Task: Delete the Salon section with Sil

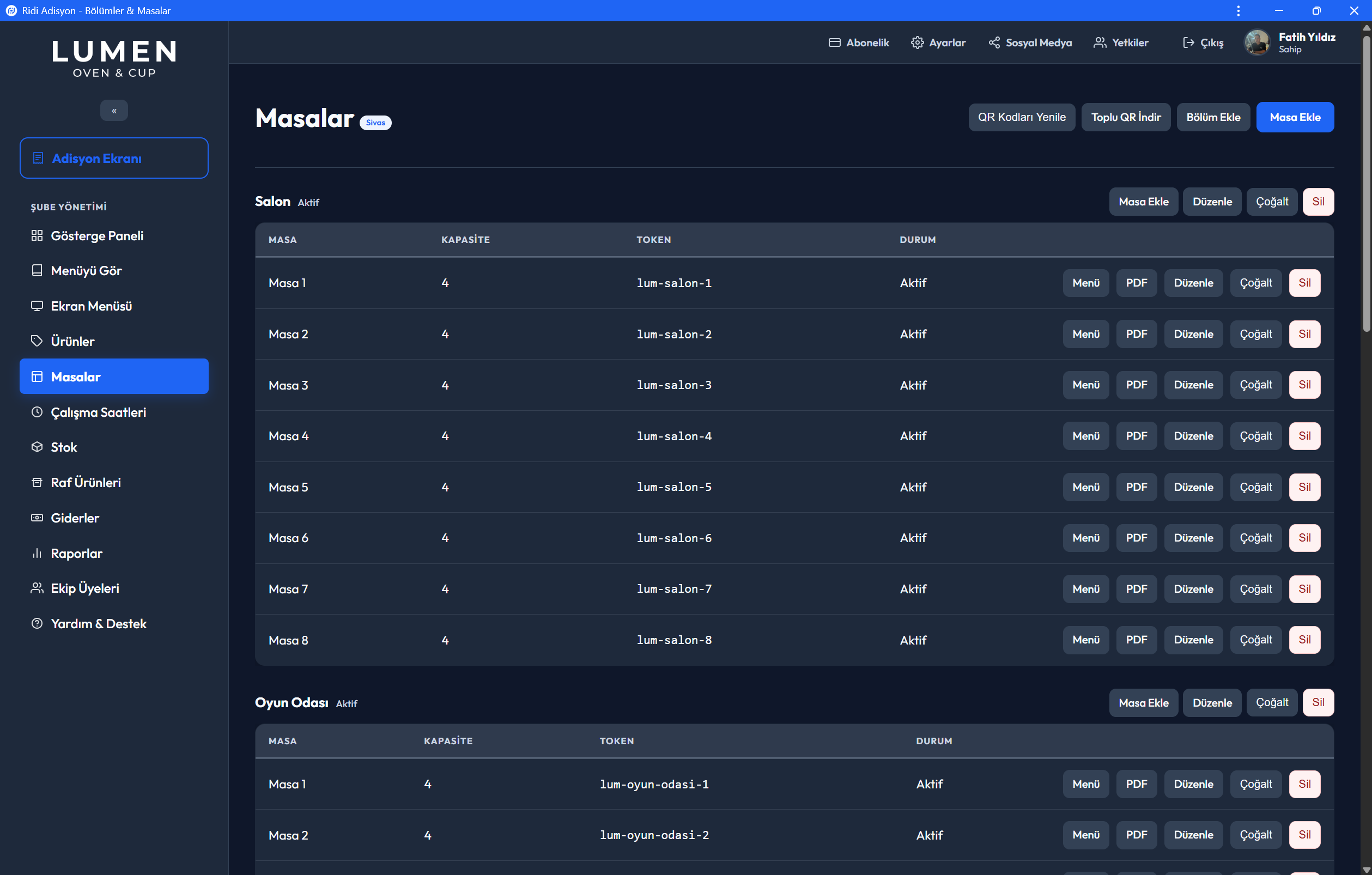Action: tap(1318, 202)
